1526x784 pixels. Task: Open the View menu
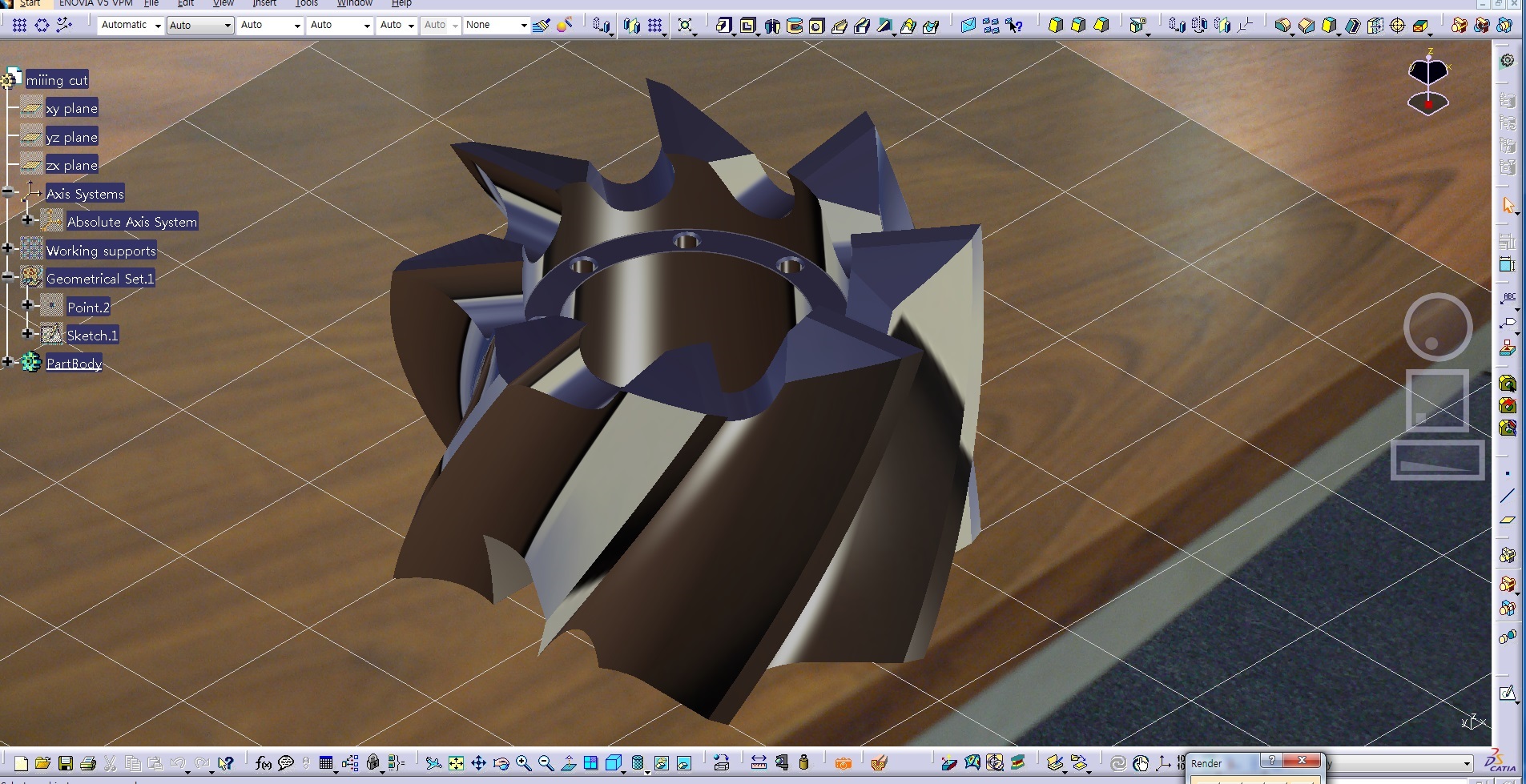coord(223,3)
